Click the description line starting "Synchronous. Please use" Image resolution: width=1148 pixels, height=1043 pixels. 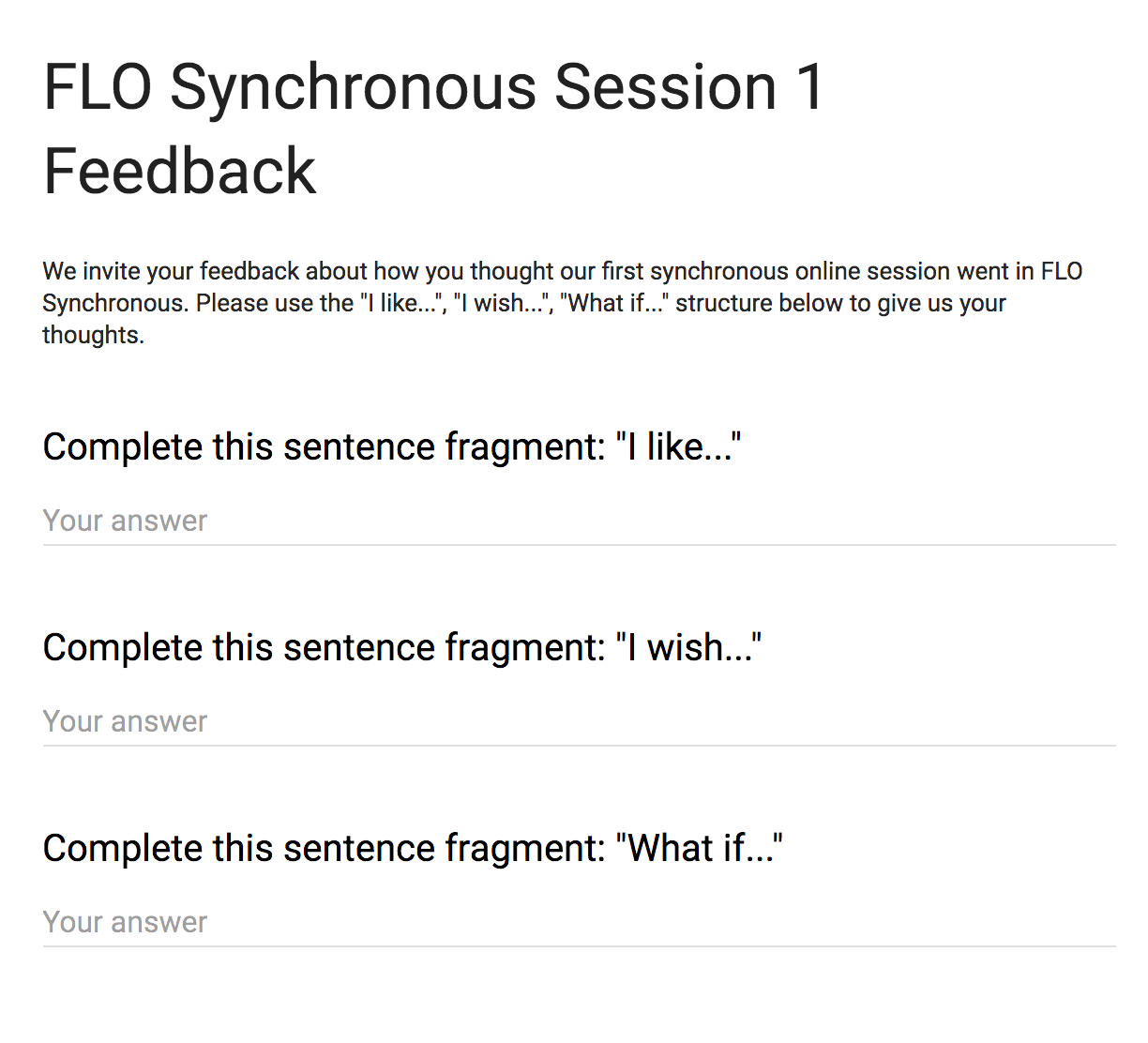point(523,304)
